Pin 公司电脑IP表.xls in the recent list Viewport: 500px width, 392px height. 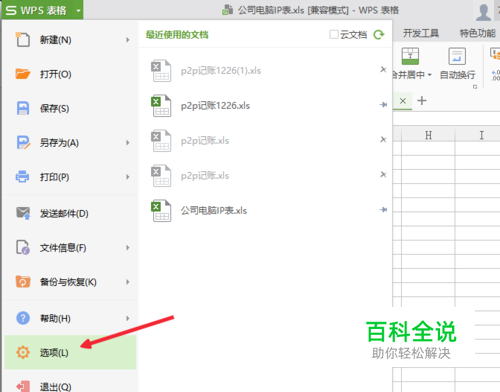point(383,210)
